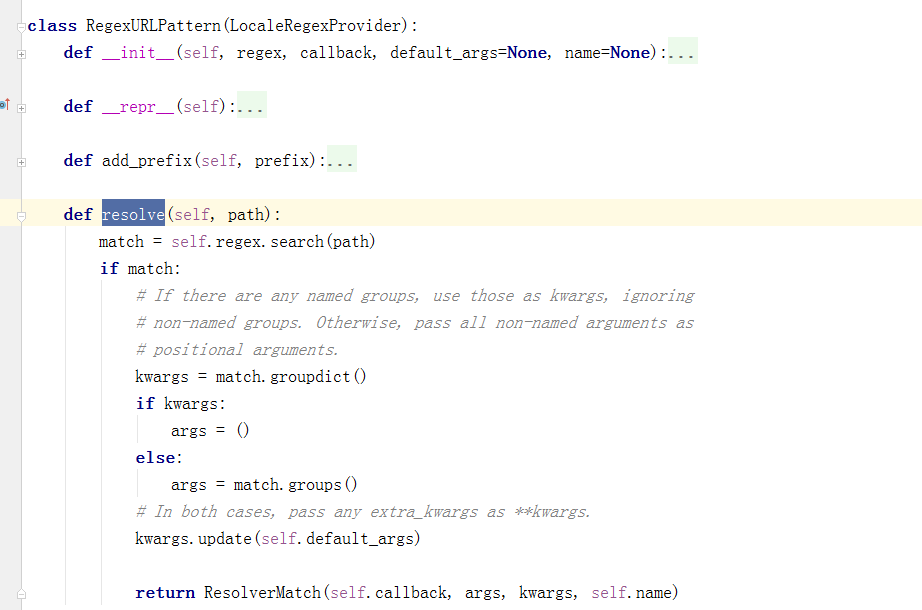Click comment 'In both cases, pass any extra_kwargs'
This screenshot has height=610, width=922.
point(363,512)
